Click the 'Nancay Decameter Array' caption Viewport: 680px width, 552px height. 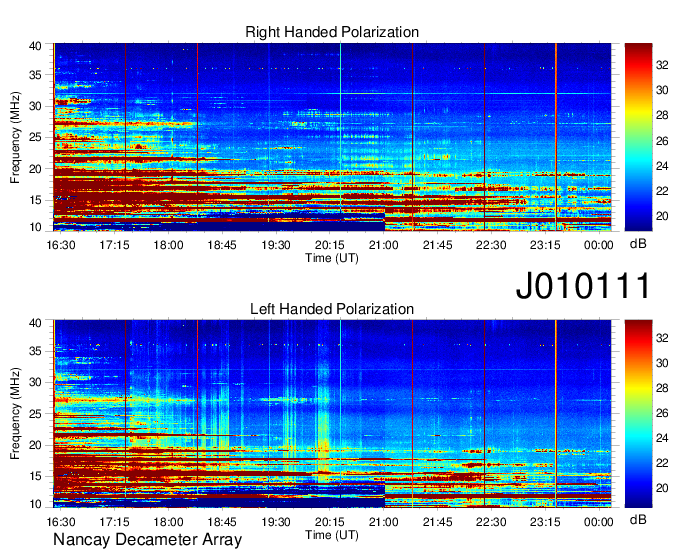[147, 540]
